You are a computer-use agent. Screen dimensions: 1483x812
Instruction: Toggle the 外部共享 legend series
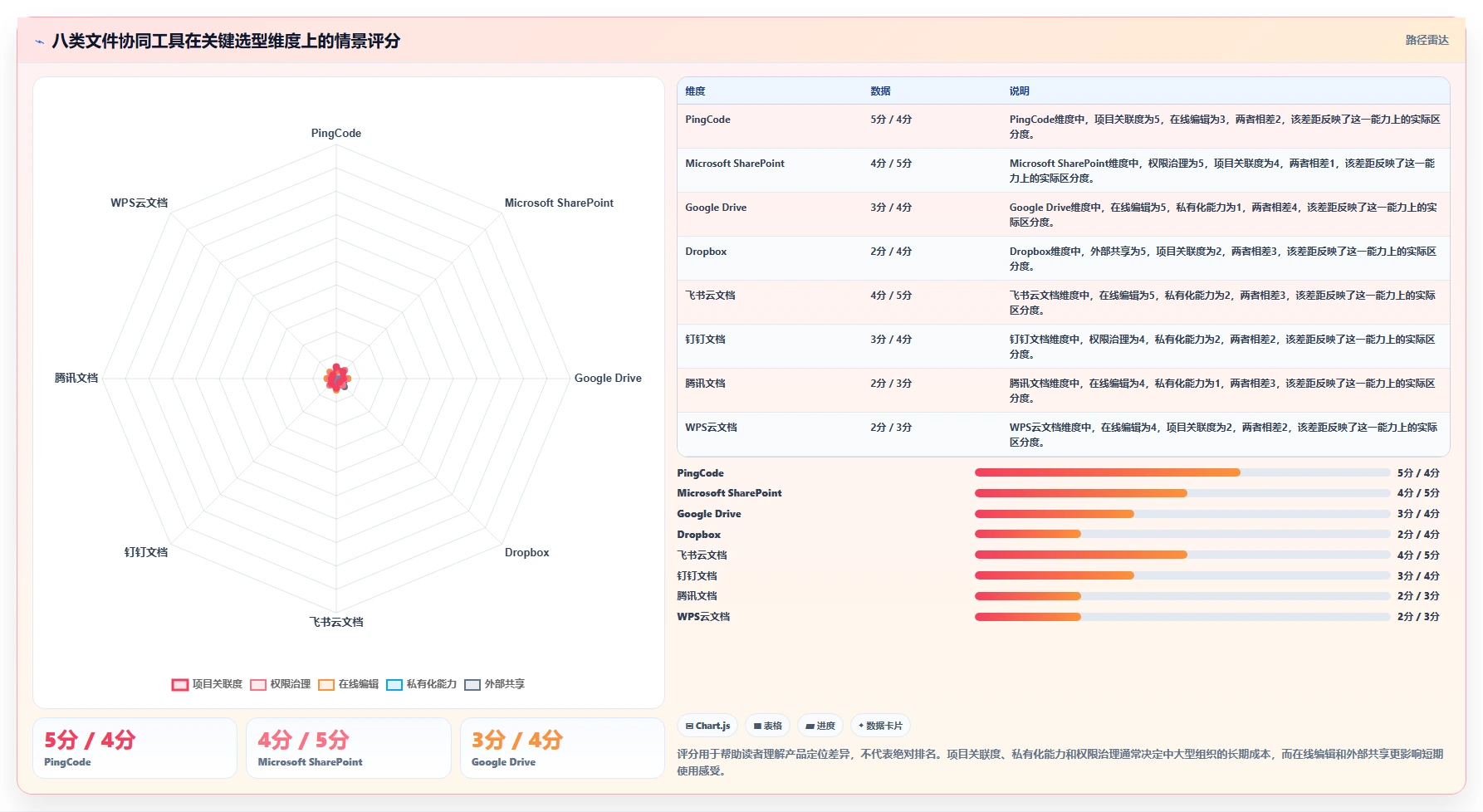click(494, 684)
